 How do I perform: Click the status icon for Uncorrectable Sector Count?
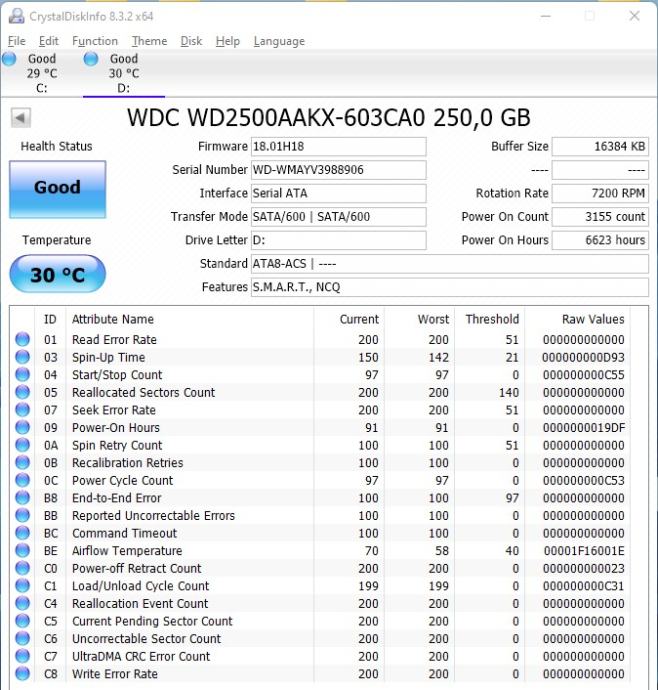[x=22, y=639]
